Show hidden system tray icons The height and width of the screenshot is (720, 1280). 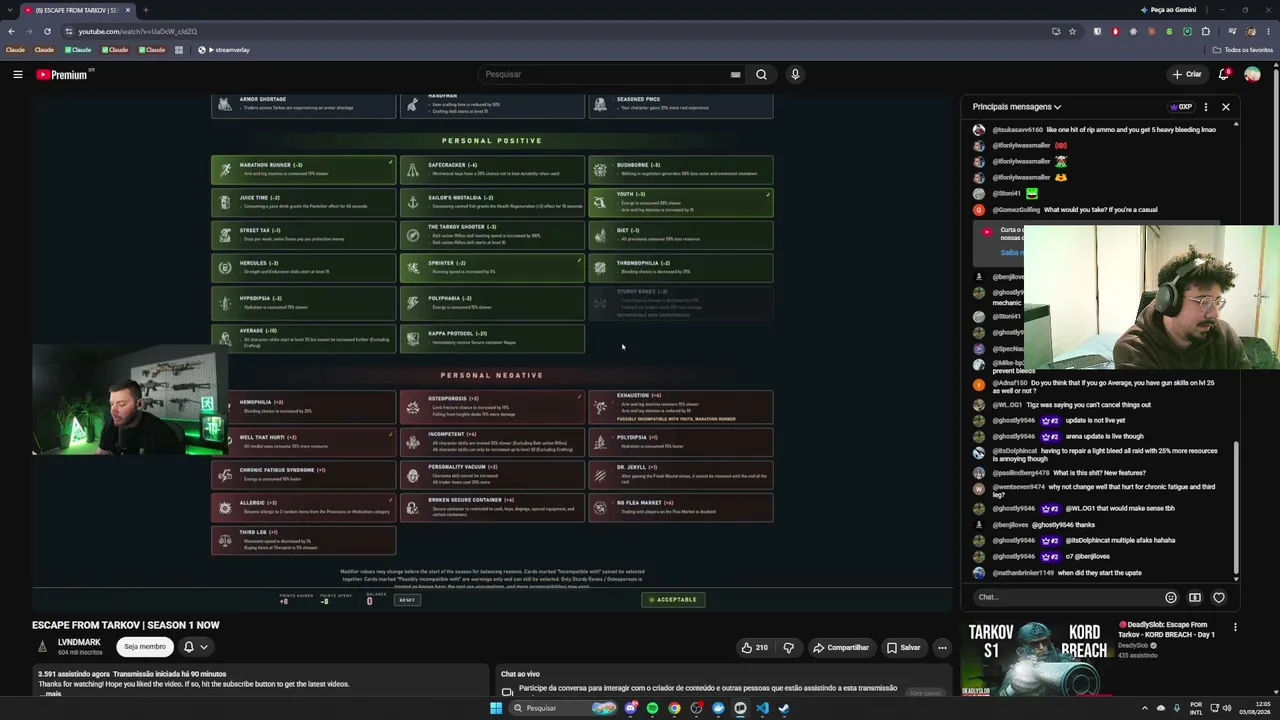[x=1144, y=708]
